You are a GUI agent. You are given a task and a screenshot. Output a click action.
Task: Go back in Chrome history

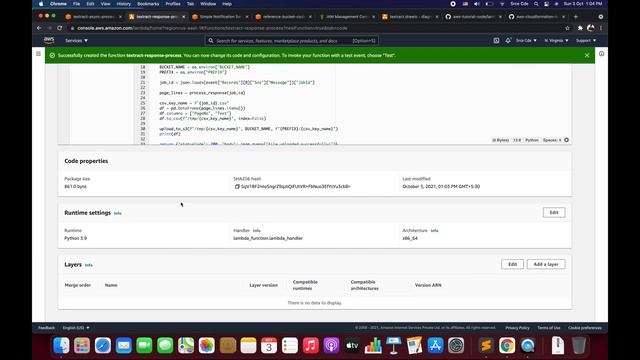coord(39,28)
